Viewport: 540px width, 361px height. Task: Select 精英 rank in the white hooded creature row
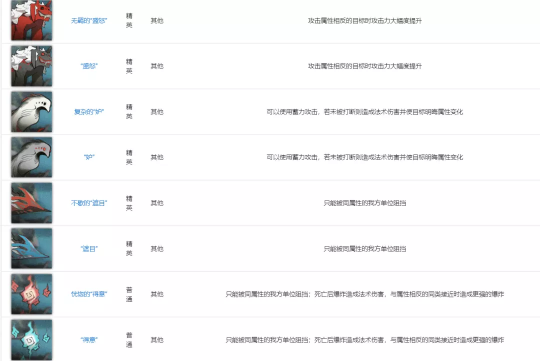click(129, 112)
